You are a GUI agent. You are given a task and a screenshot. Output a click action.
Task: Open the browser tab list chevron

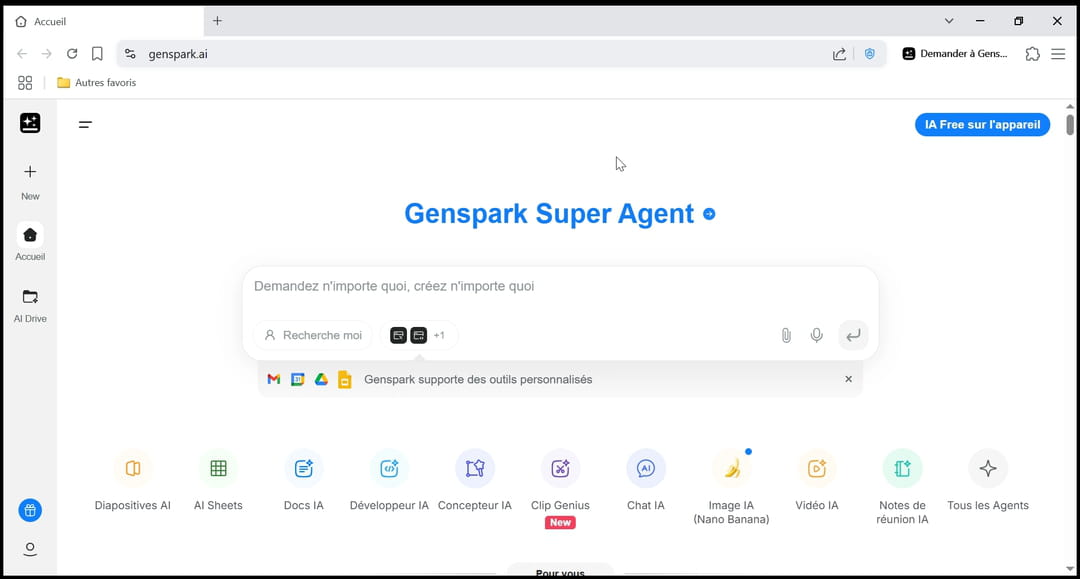(949, 21)
